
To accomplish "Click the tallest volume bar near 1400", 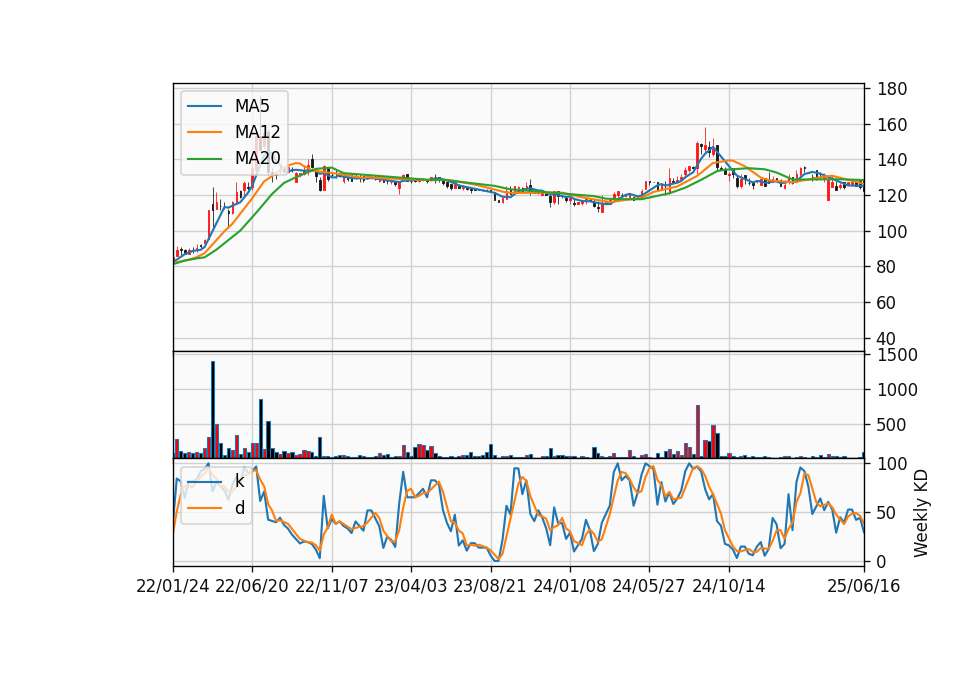I will [x=212, y=410].
